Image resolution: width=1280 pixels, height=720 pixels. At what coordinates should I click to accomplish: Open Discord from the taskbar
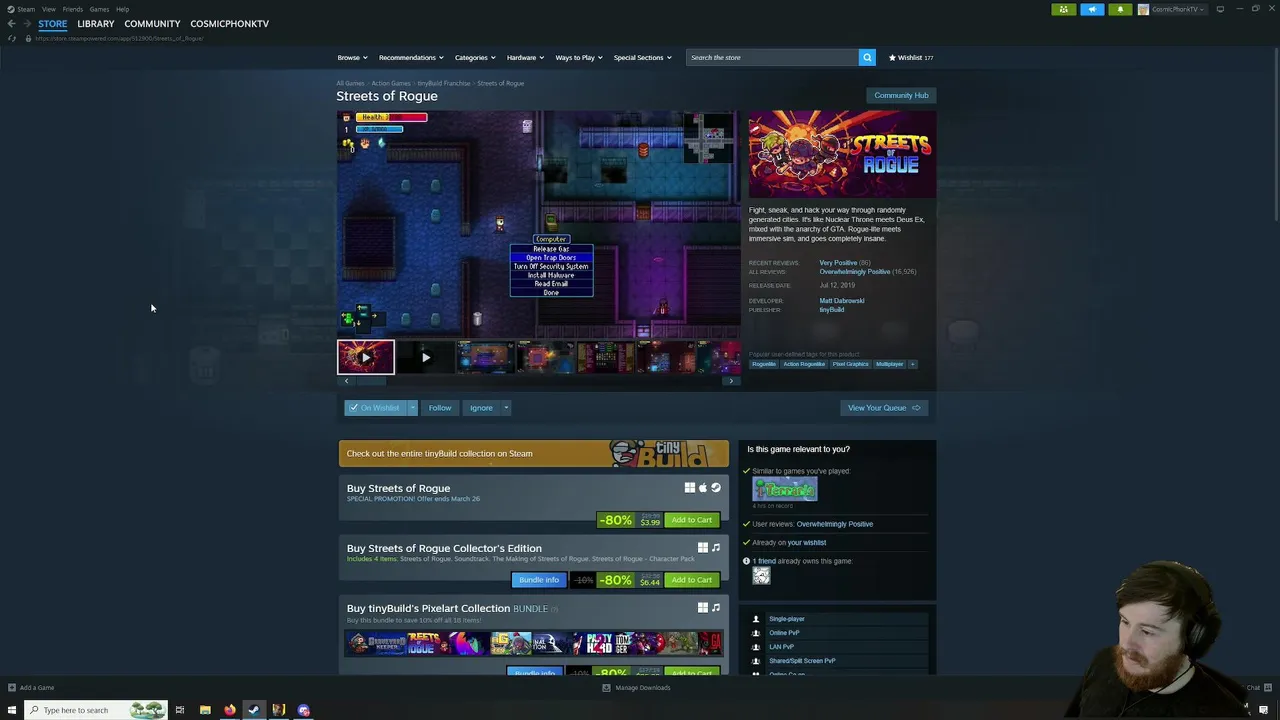(304, 710)
